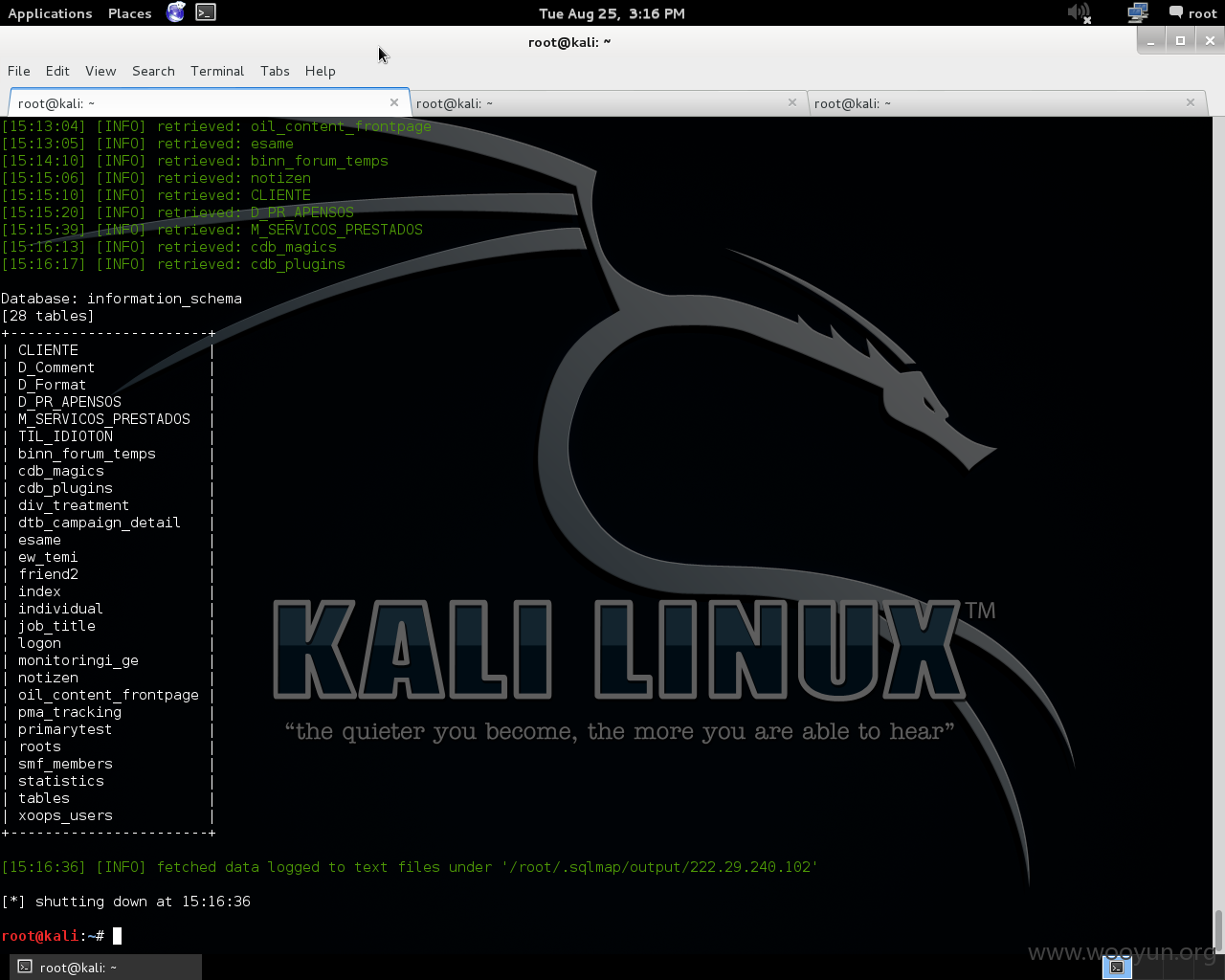Open the Edit menu
Viewport: 1225px width, 980px height.
[x=57, y=71]
